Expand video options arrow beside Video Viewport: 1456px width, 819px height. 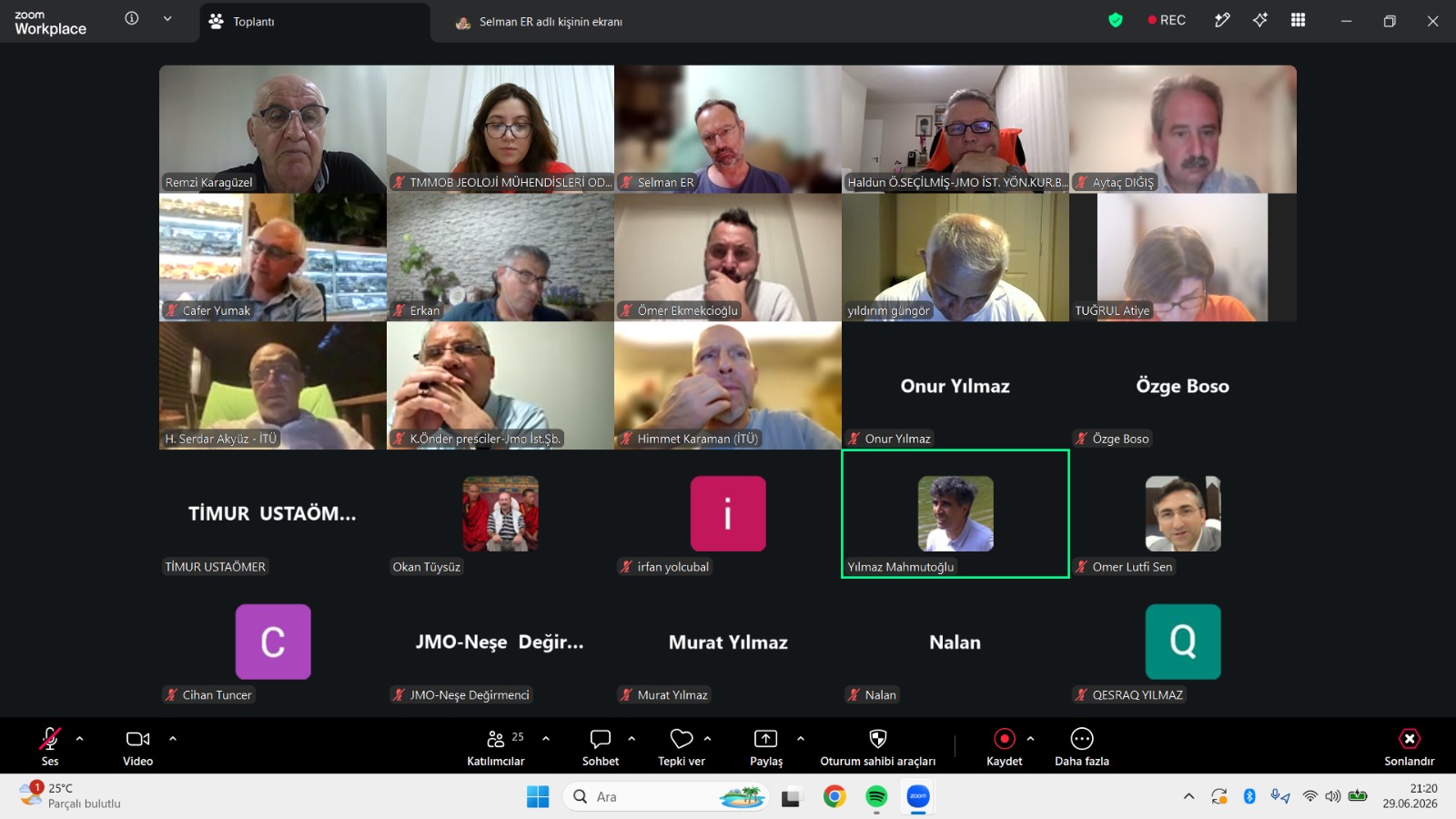173,739
